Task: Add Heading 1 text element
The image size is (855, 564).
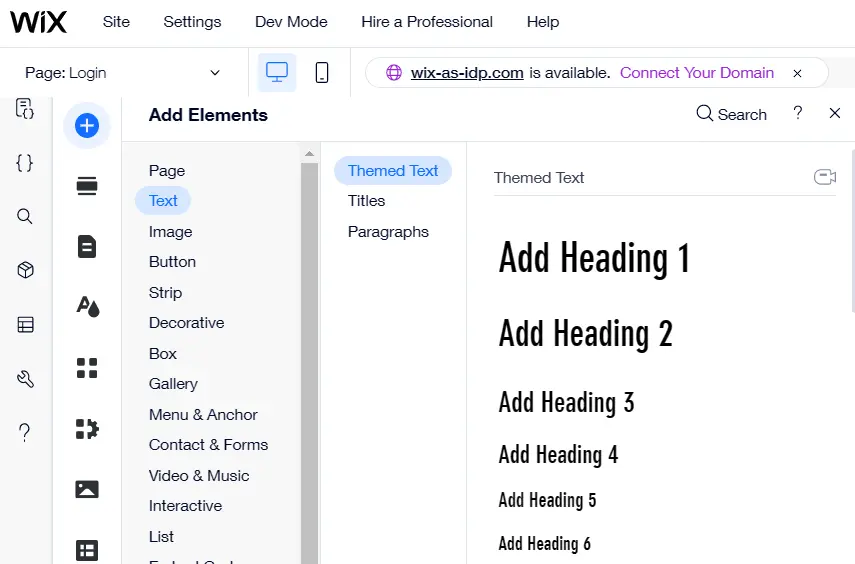Action: [x=594, y=257]
